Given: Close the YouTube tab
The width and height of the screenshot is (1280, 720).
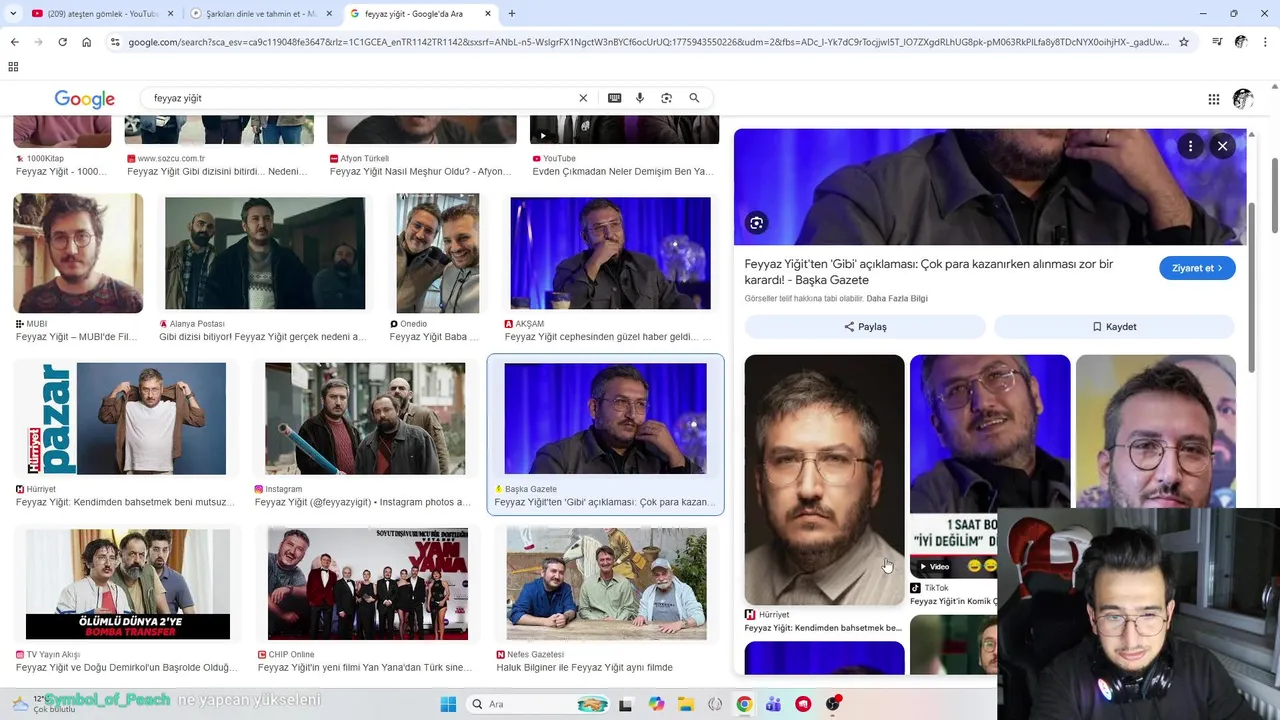Looking at the screenshot, I should (171, 14).
